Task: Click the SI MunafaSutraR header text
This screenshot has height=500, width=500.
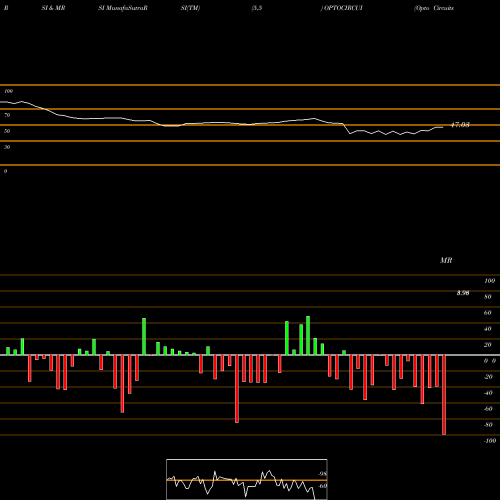Action: coord(123,8)
